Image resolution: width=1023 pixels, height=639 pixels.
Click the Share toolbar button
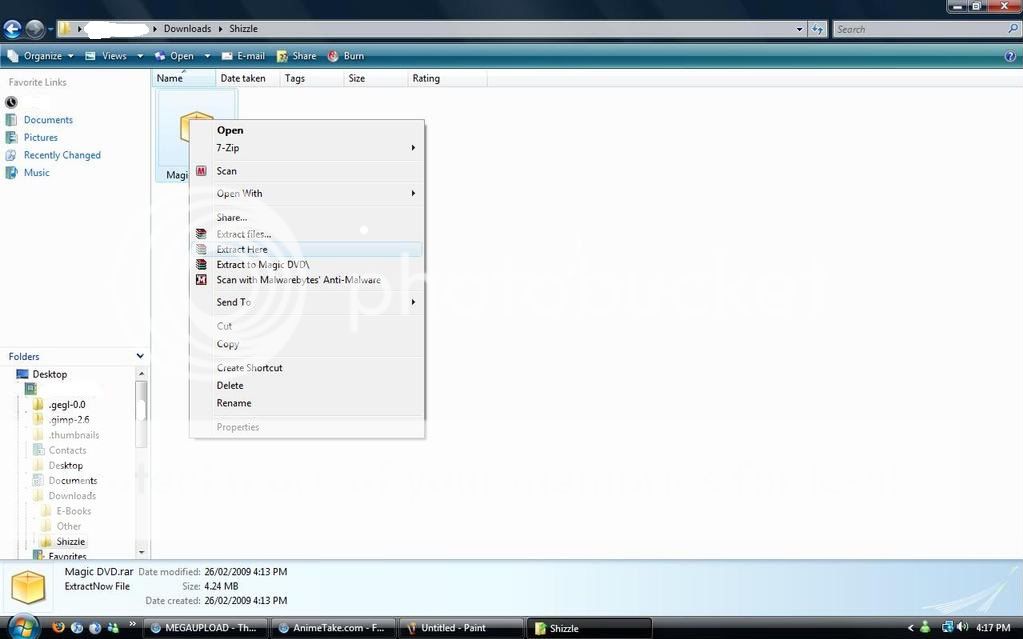click(x=296, y=56)
